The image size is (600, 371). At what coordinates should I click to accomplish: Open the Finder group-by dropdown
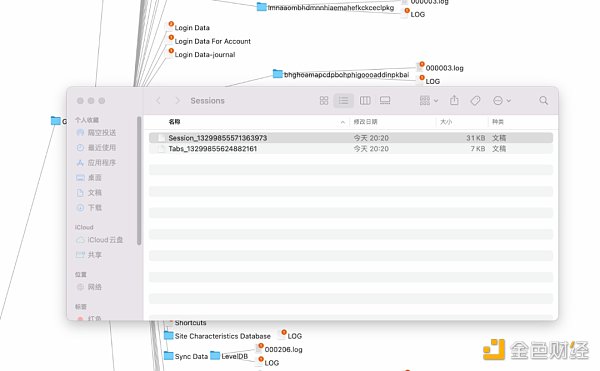click(429, 101)
